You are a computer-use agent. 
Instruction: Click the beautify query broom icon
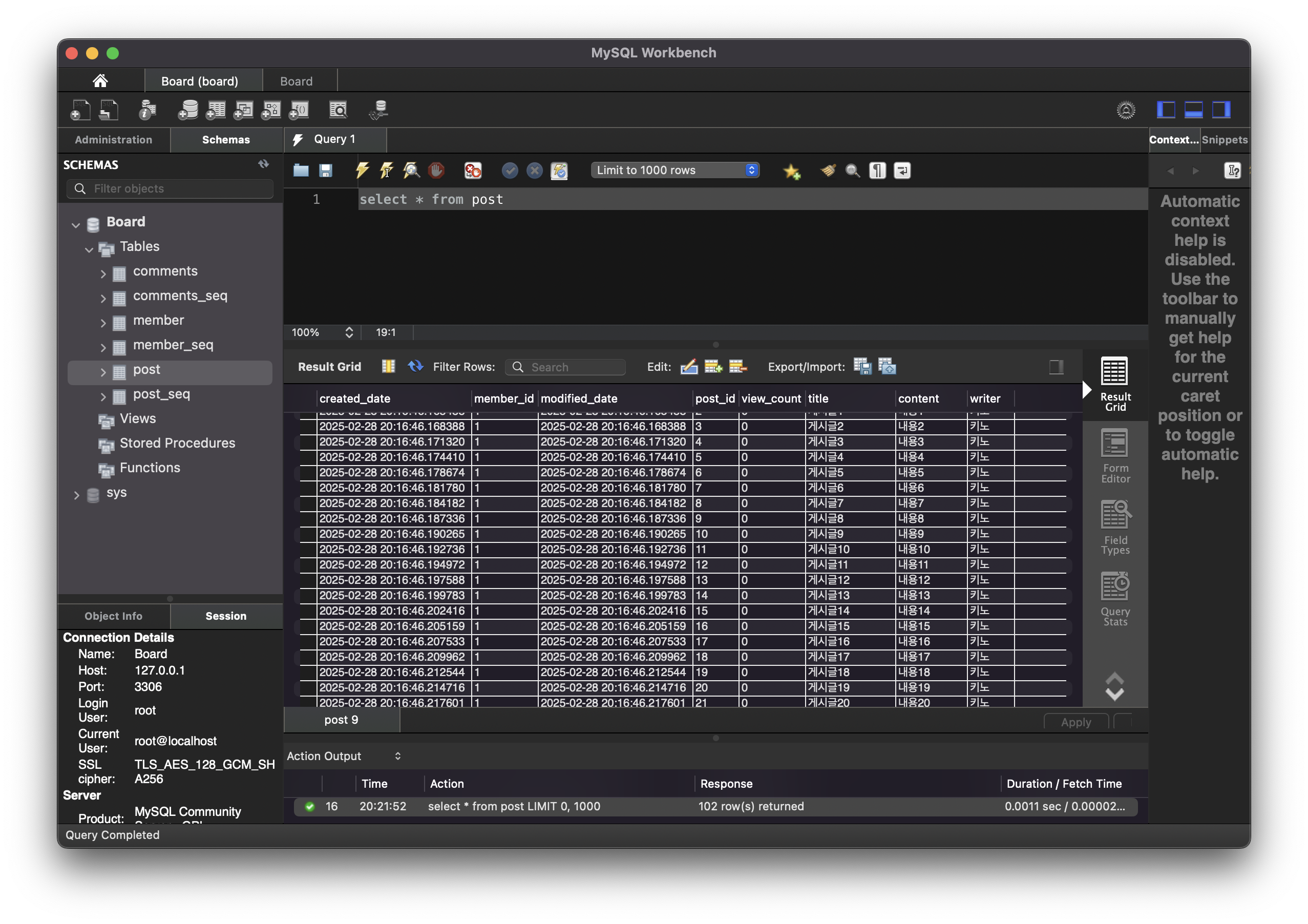click(828, 171)
